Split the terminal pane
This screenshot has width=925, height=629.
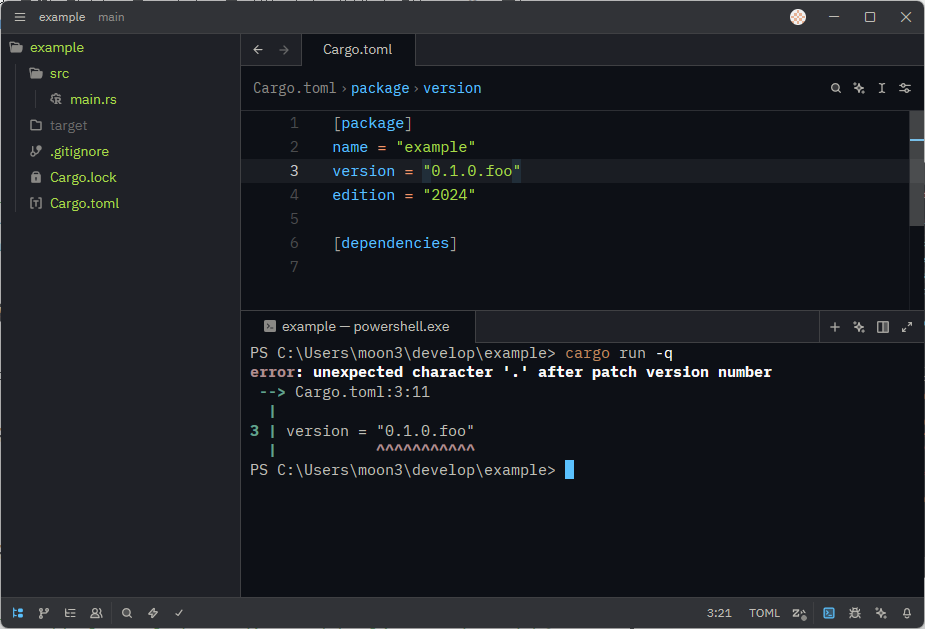(x=883, y=327)
